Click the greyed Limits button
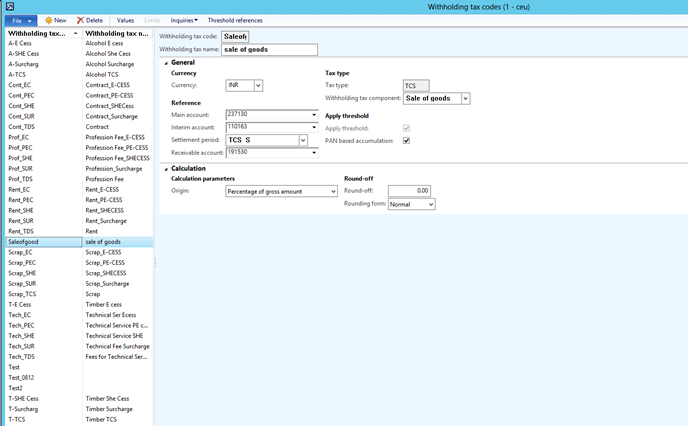The image size is (688, 426). coord(152,20)
